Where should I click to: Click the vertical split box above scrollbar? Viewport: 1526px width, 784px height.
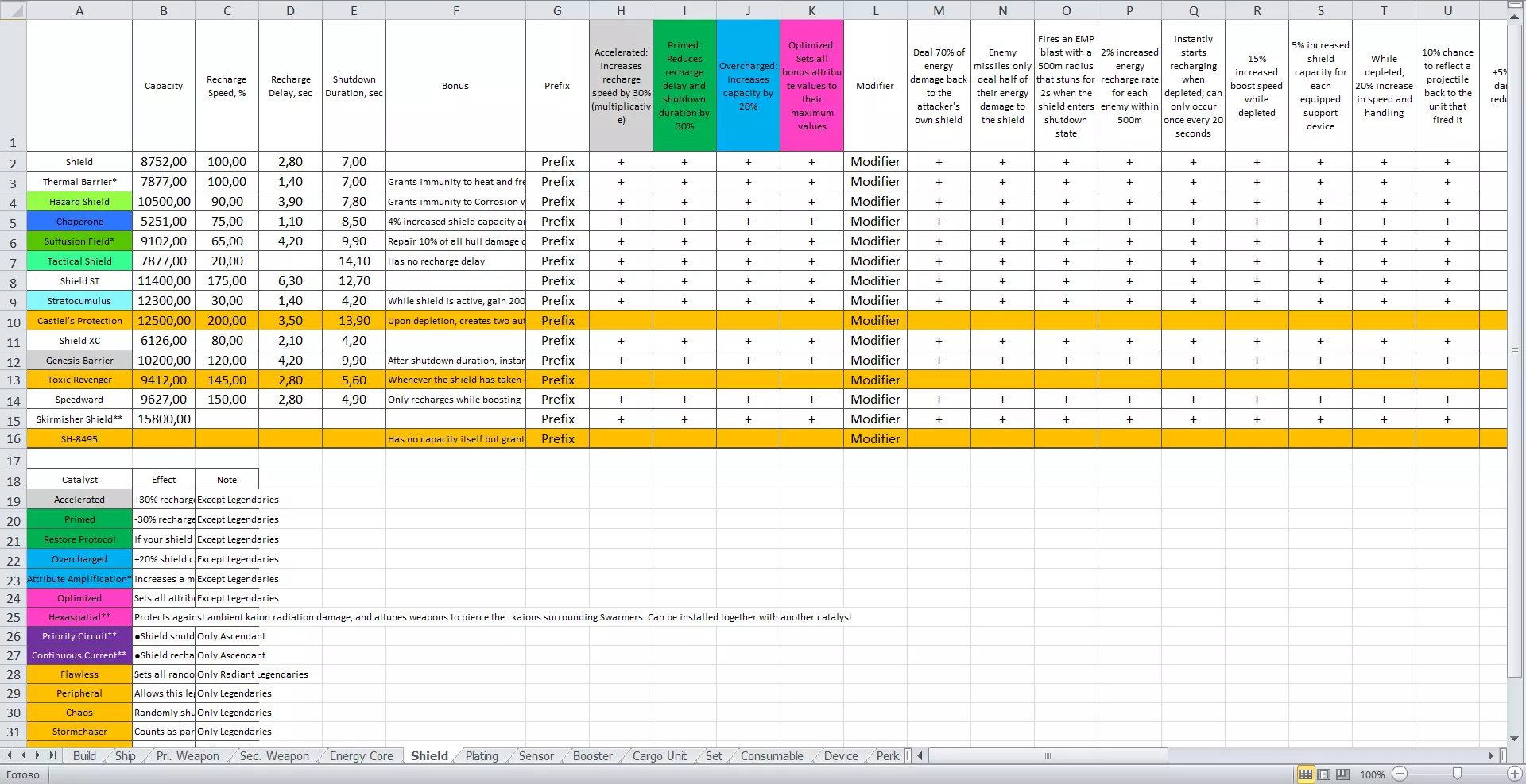tap(1515, 6)
